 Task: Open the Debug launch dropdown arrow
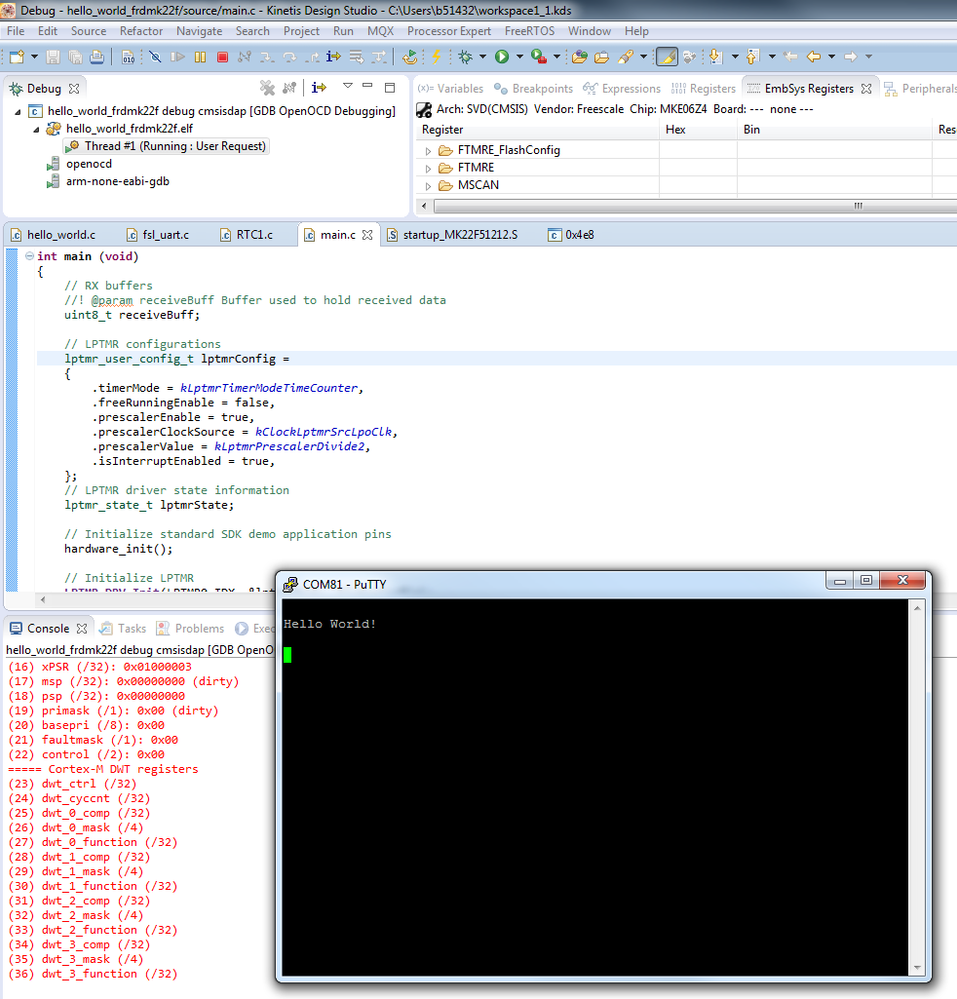[x=482, y=57]
